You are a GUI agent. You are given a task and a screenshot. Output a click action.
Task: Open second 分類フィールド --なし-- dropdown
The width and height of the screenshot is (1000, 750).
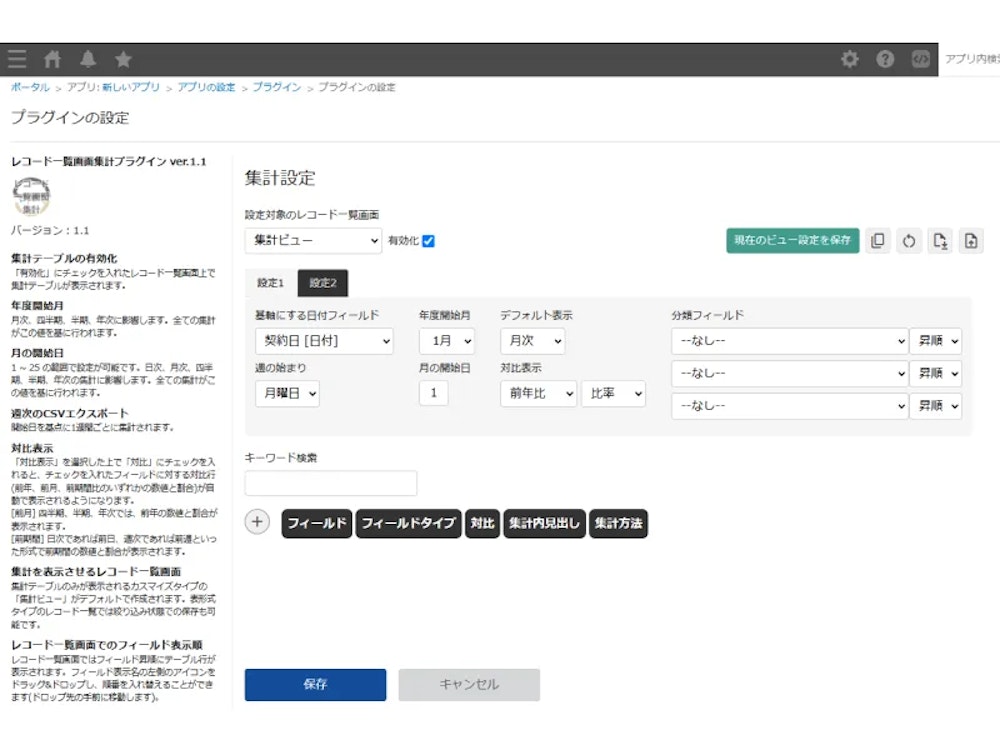click(790, 373)
